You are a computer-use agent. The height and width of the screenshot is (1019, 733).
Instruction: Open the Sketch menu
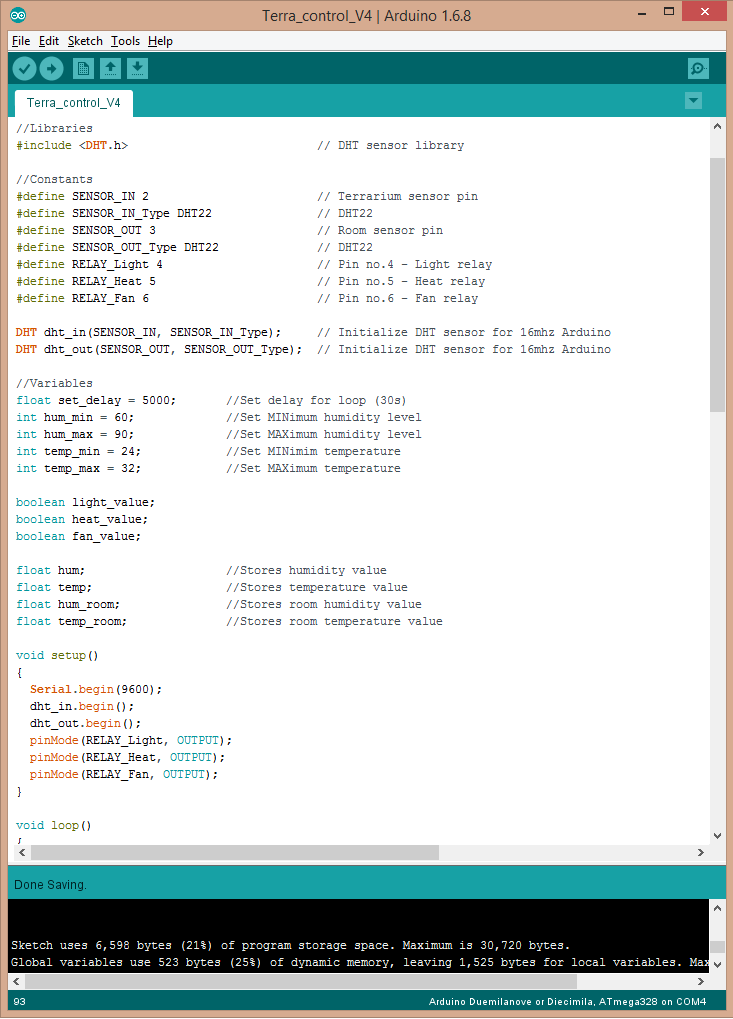[x=85, y=41]
